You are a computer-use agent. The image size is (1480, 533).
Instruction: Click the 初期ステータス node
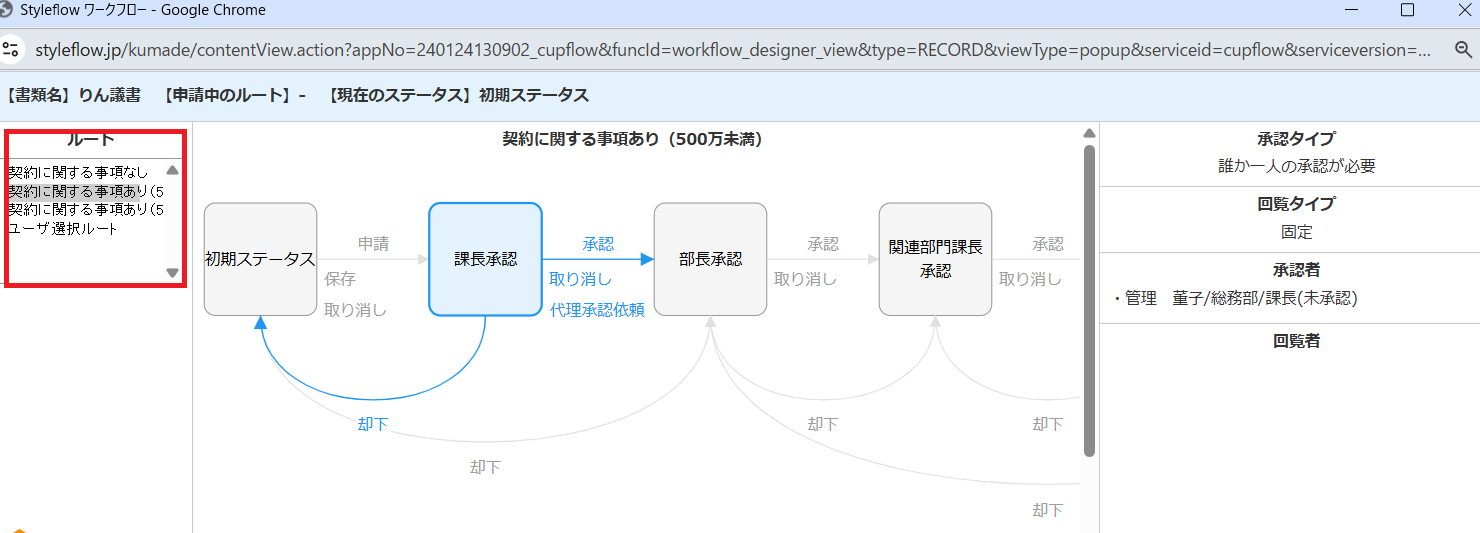pyautogui.click(x=260, y=259)
